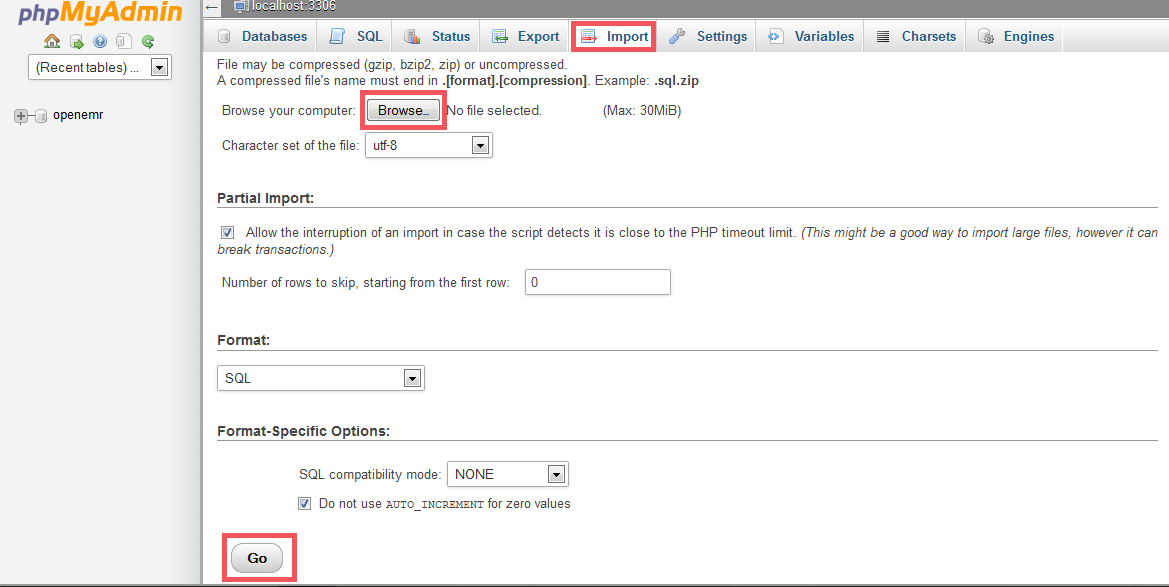Expand the openemr database tree node

pyautogui.click(x=21, y=116)
